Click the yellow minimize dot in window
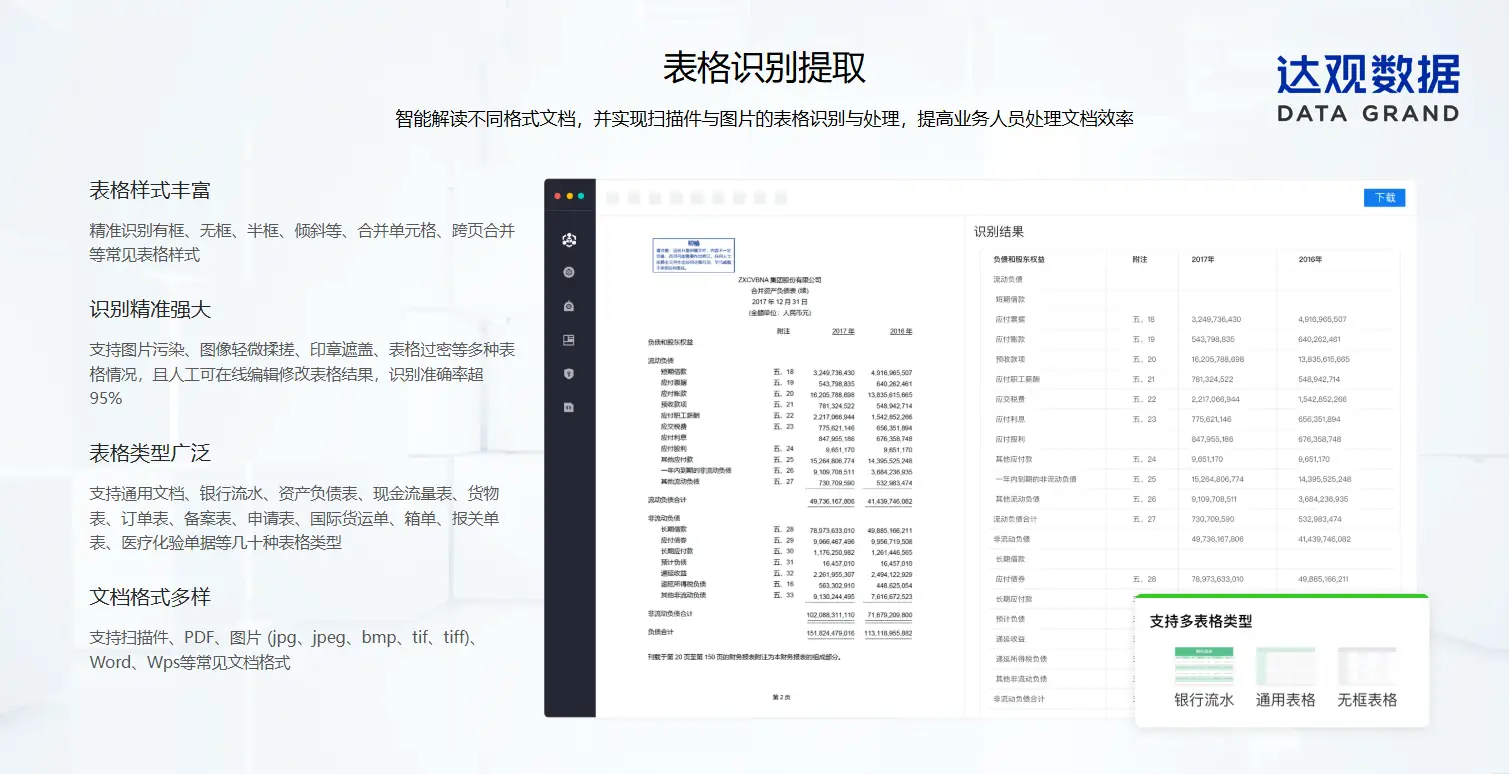 [x=570, y=196]
